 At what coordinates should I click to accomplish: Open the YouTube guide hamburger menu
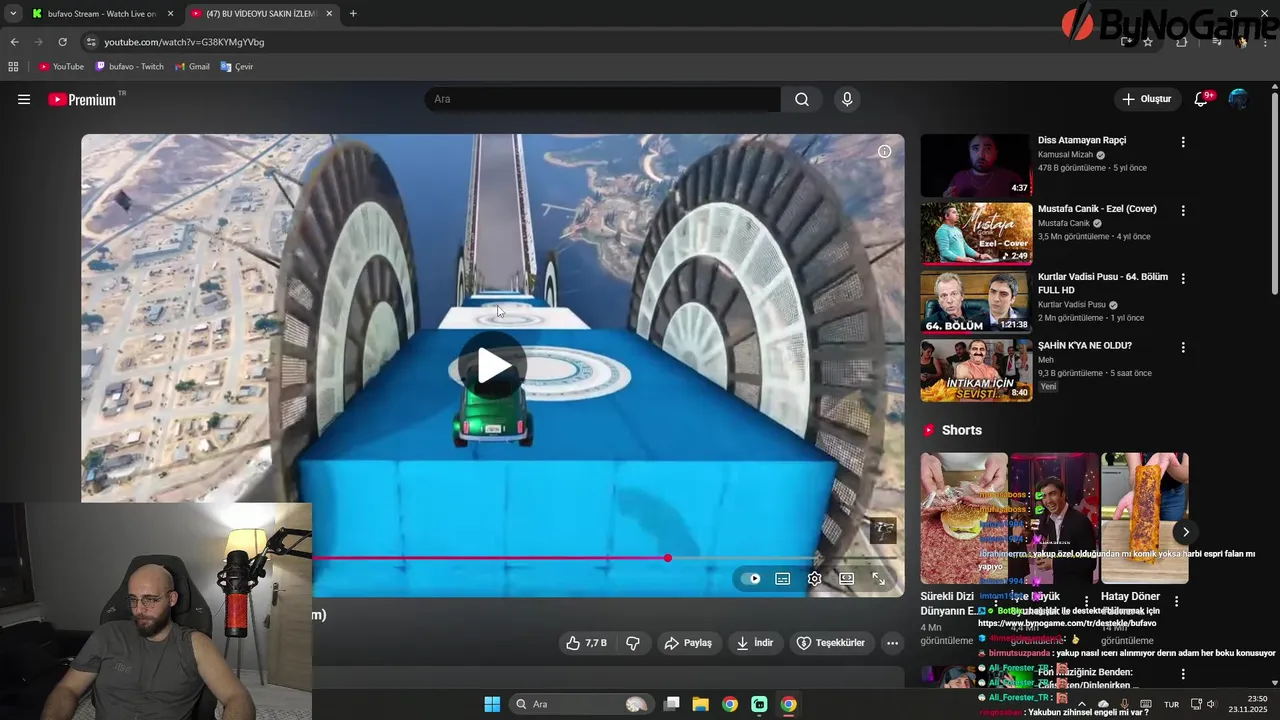24,99
